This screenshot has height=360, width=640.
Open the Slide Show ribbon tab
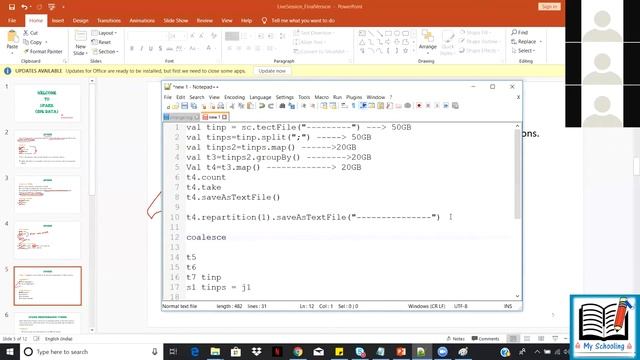click(176, 20)
